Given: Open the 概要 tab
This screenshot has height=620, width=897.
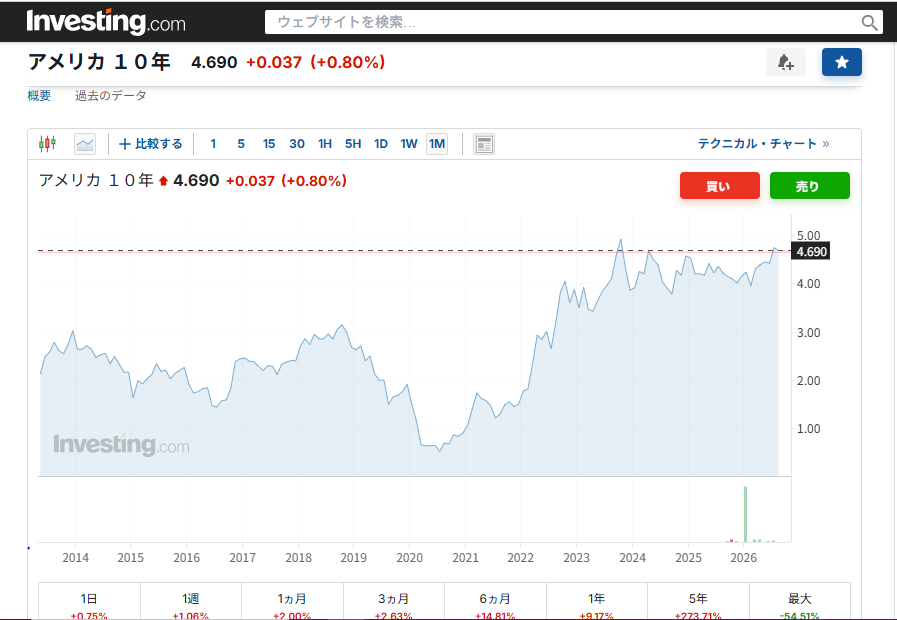Looking at the screenshot, I should pyautogui.click(x=39, y=96).
